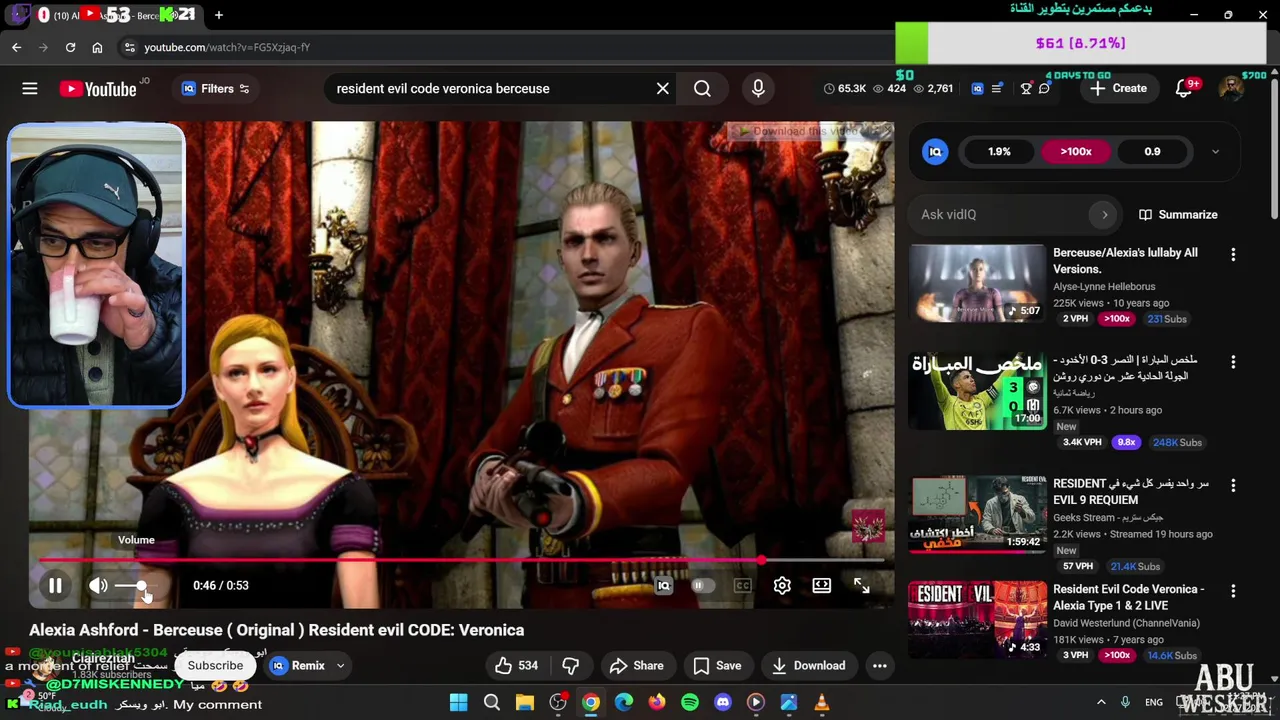Viewport: 1280px width, 720px height.
Task: Go to the YouTube home logo
Action: [98, 89]
